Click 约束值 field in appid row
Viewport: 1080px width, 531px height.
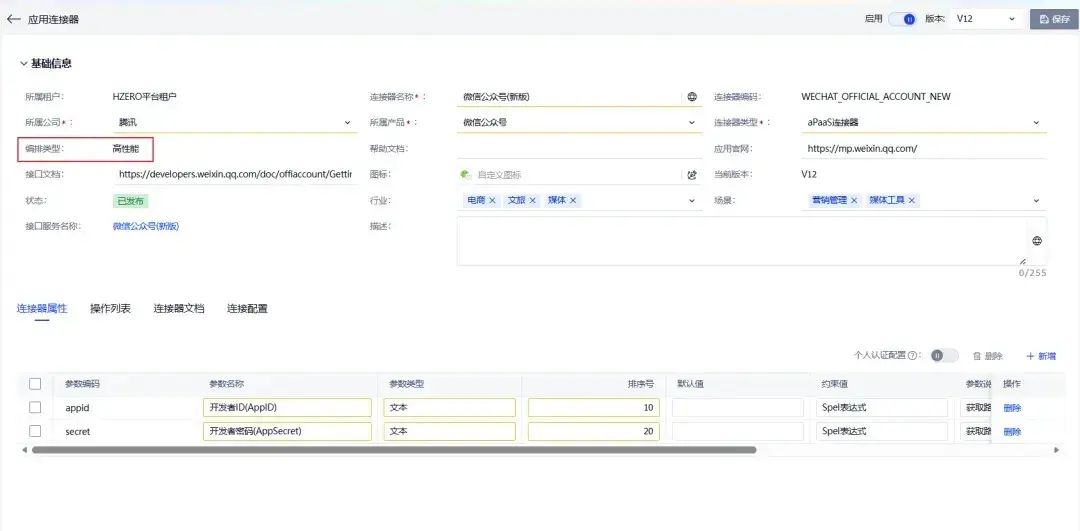click(882, 408)
